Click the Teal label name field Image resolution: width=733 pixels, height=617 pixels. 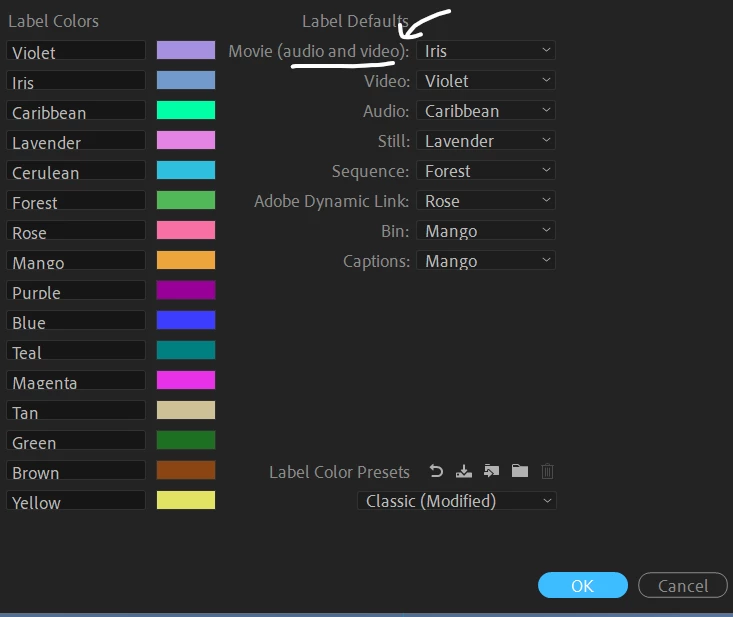(x=76, y=350)
